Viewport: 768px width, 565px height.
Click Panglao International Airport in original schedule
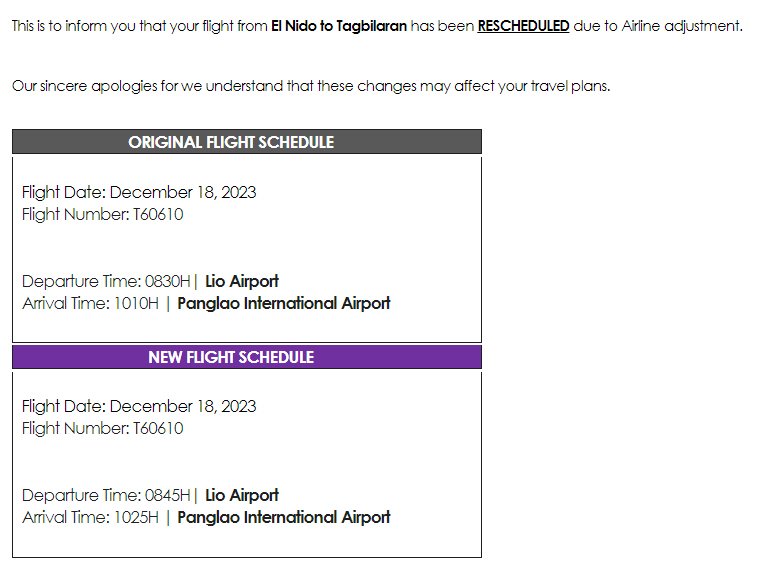284,304
